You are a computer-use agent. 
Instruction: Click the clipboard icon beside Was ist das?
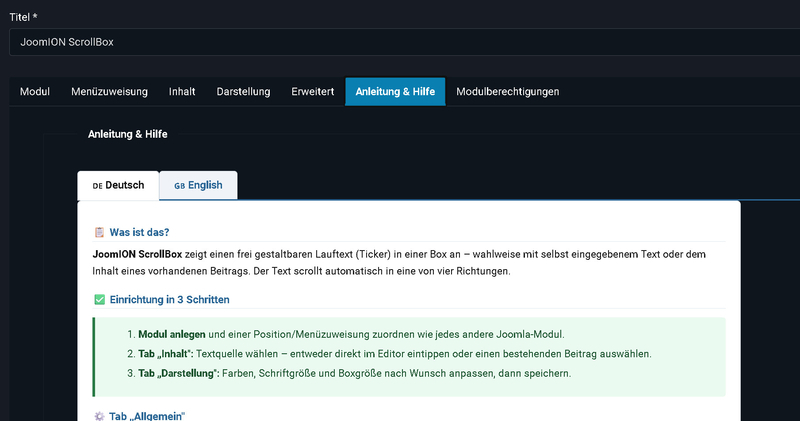click(x=99, y=232)
